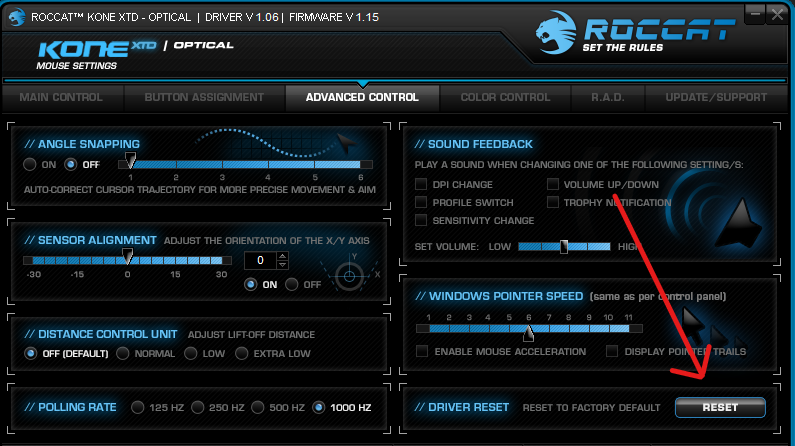Click the X/Y axis crosshair icon
Image resolution: width=795 pixels, height=446 pixels.
click(x=349, y=276)
